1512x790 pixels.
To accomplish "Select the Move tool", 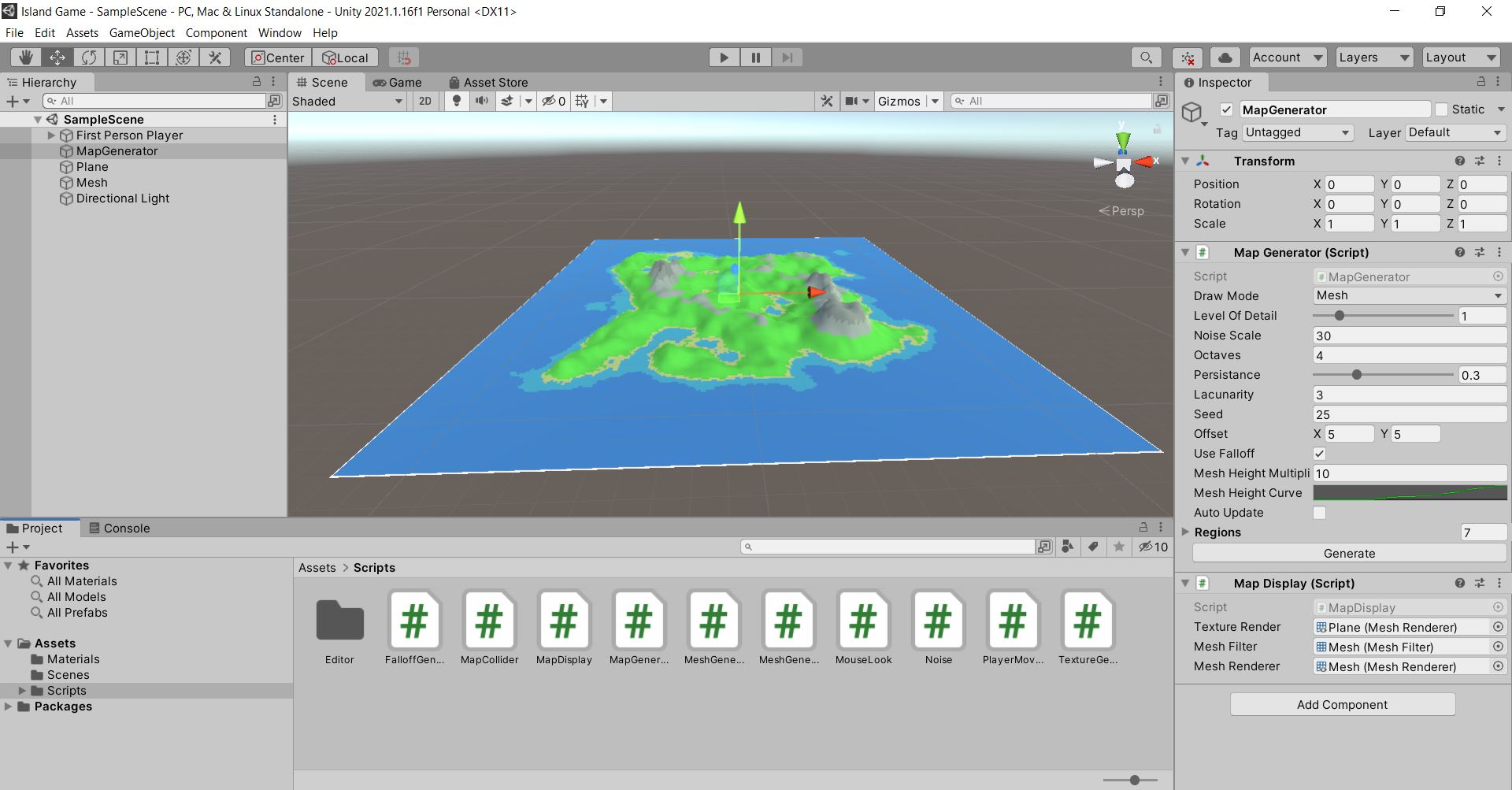I will (57, 57).
